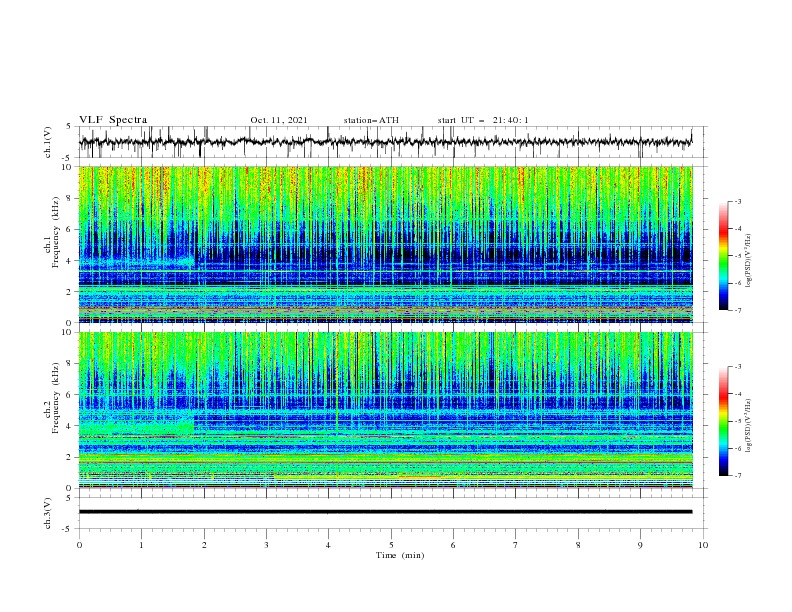
Task: Click the "station=ATH" header label
Action: tap(371, 120)
